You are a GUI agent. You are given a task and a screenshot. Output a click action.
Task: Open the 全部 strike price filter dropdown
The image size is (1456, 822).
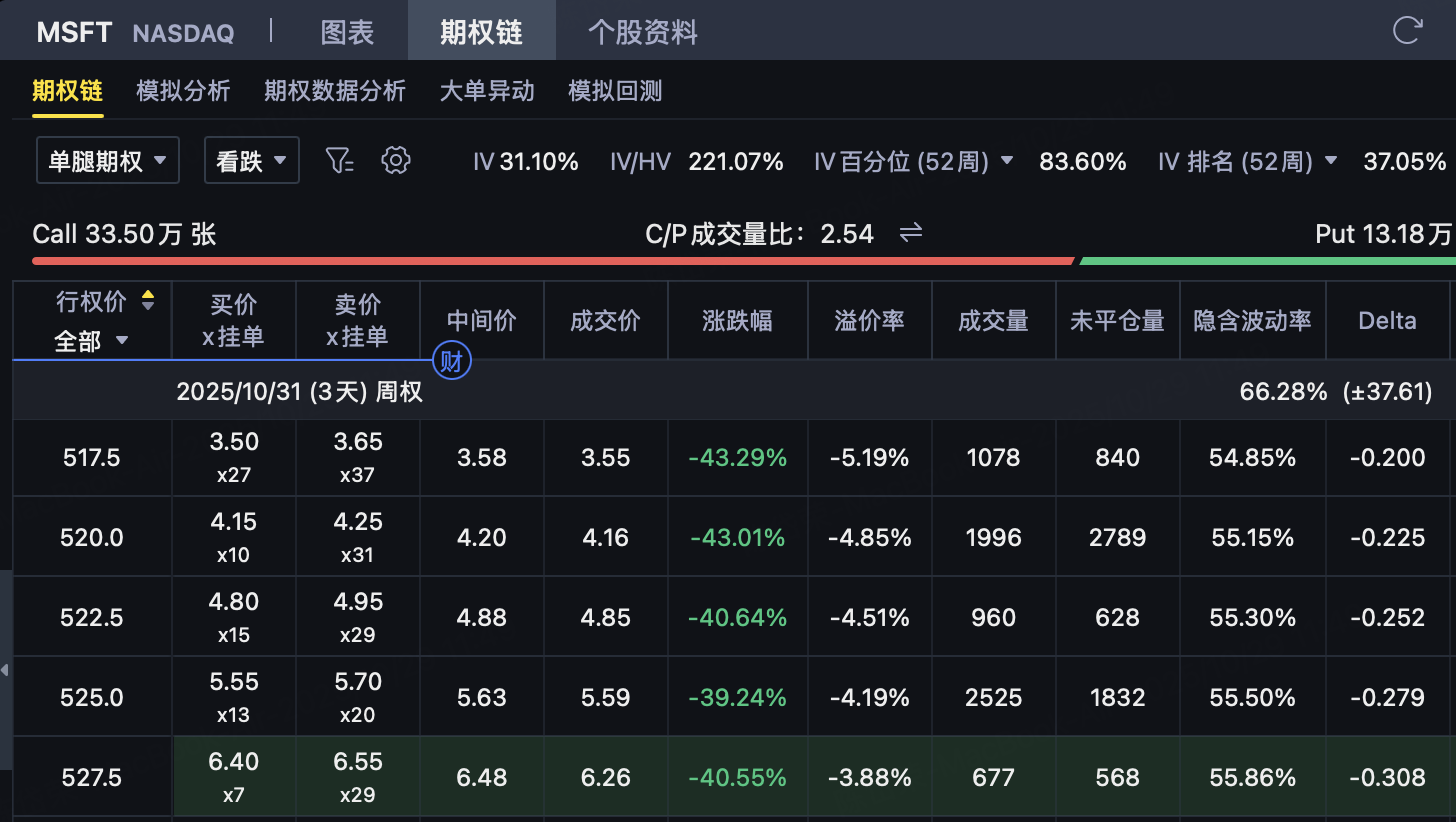tap(92, 341)
